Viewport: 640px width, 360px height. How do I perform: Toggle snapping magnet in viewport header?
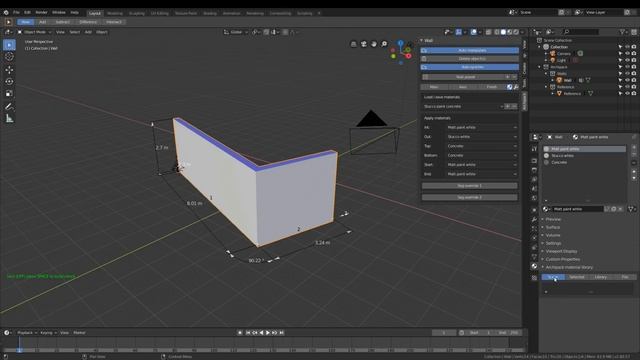[x=266, y=32]
